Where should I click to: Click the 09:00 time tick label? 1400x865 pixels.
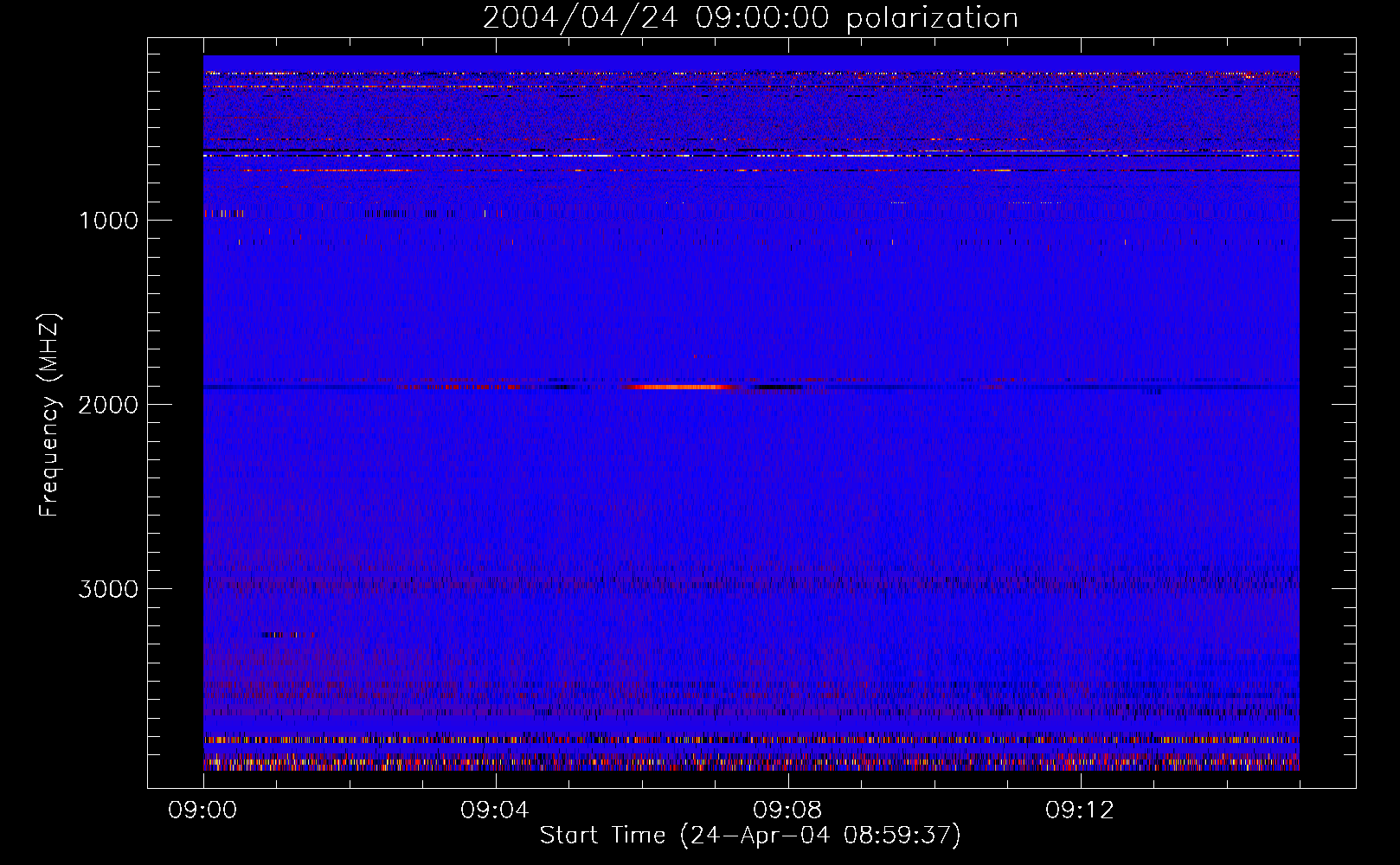203,811
